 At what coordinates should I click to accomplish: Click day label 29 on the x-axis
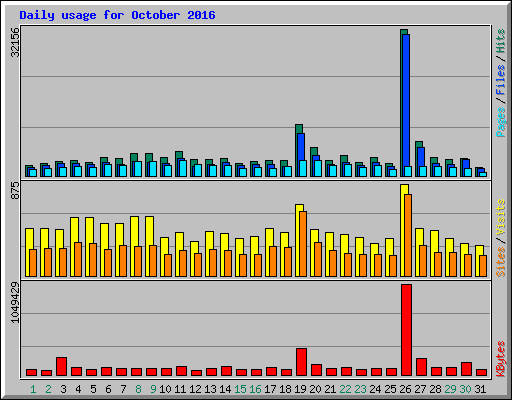click(450, 389)
